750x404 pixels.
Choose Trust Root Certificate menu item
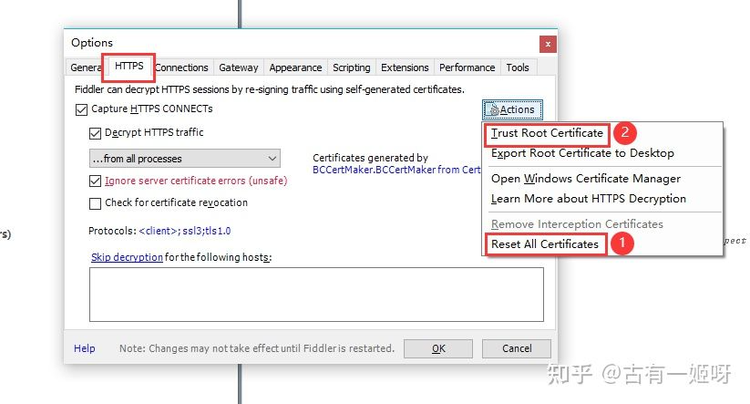point(547,133)
